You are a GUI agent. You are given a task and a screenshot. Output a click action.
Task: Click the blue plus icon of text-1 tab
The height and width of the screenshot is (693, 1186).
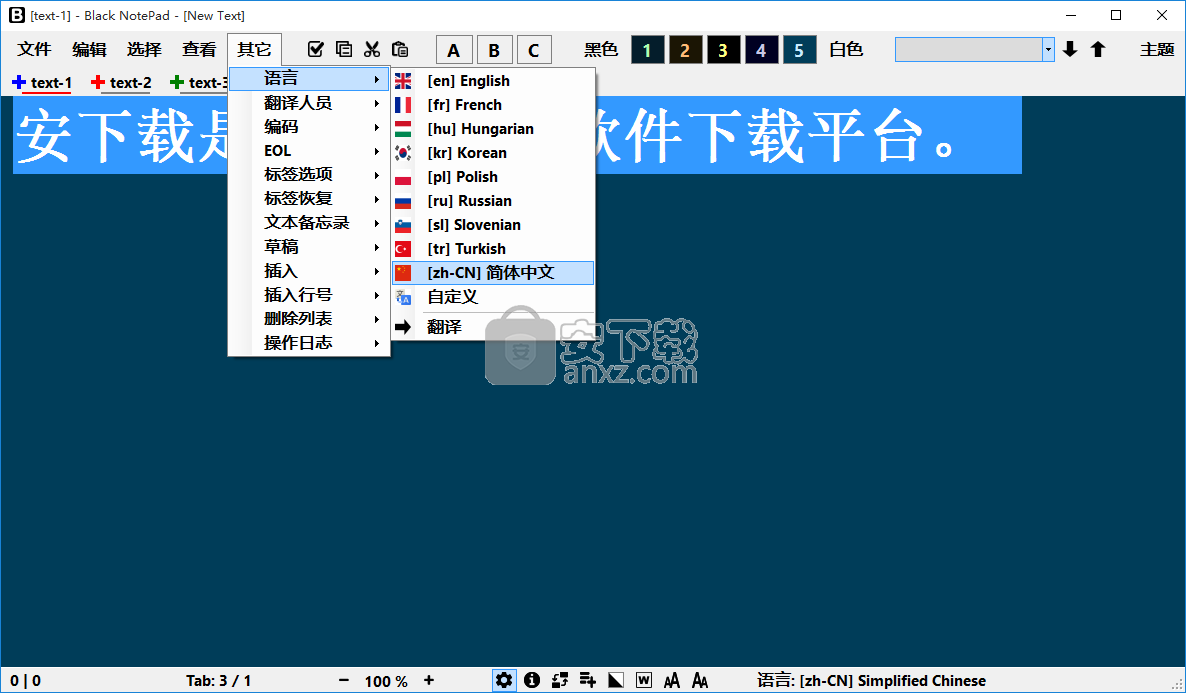19,82
